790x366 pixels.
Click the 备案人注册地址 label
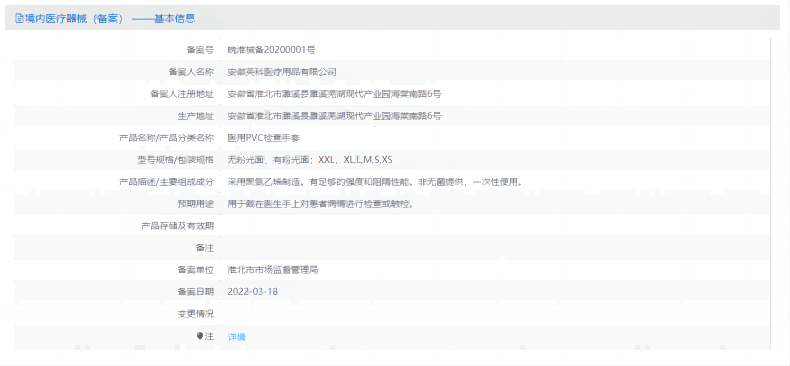pyautogui.click(x=182, y=94)
